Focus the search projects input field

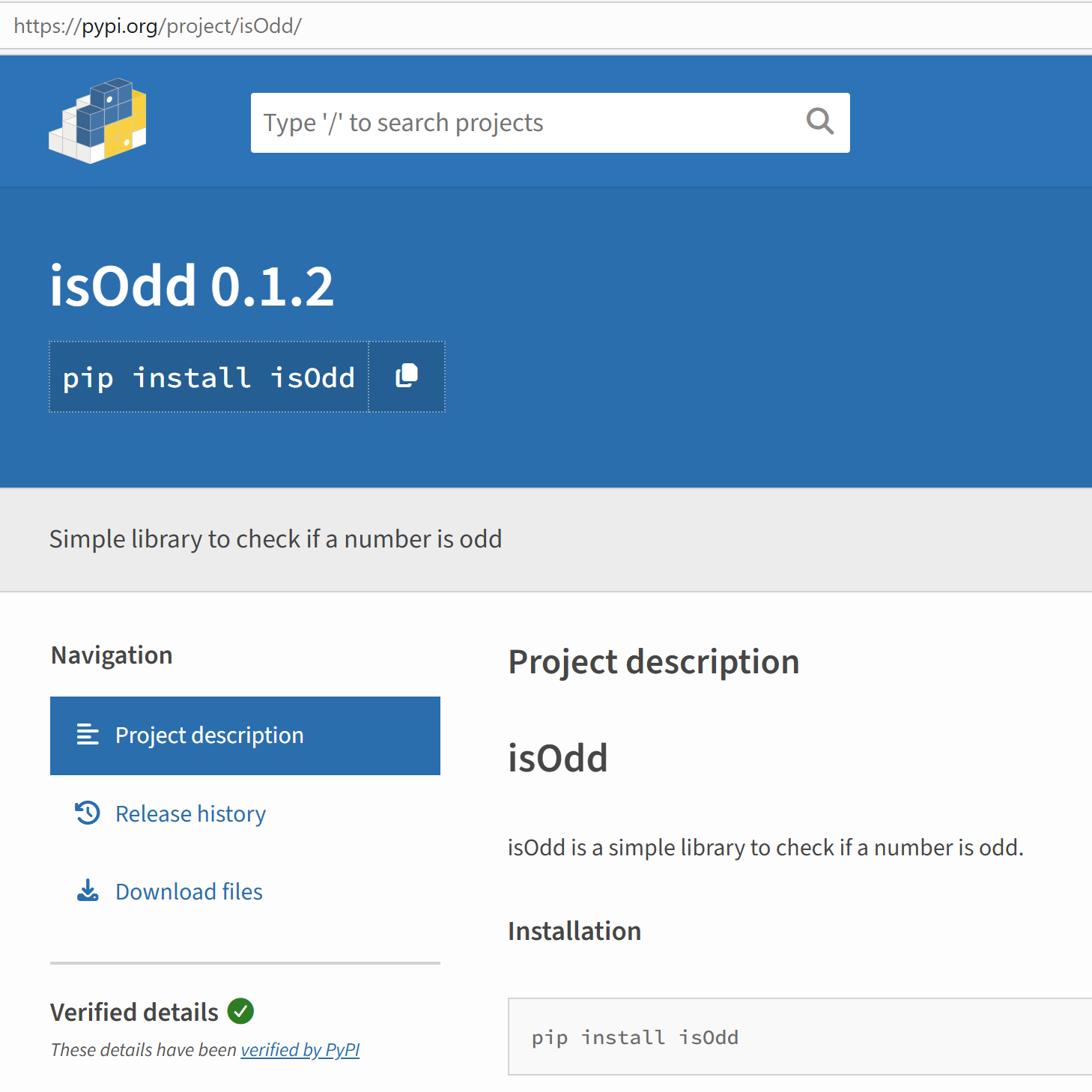point(524,123)
